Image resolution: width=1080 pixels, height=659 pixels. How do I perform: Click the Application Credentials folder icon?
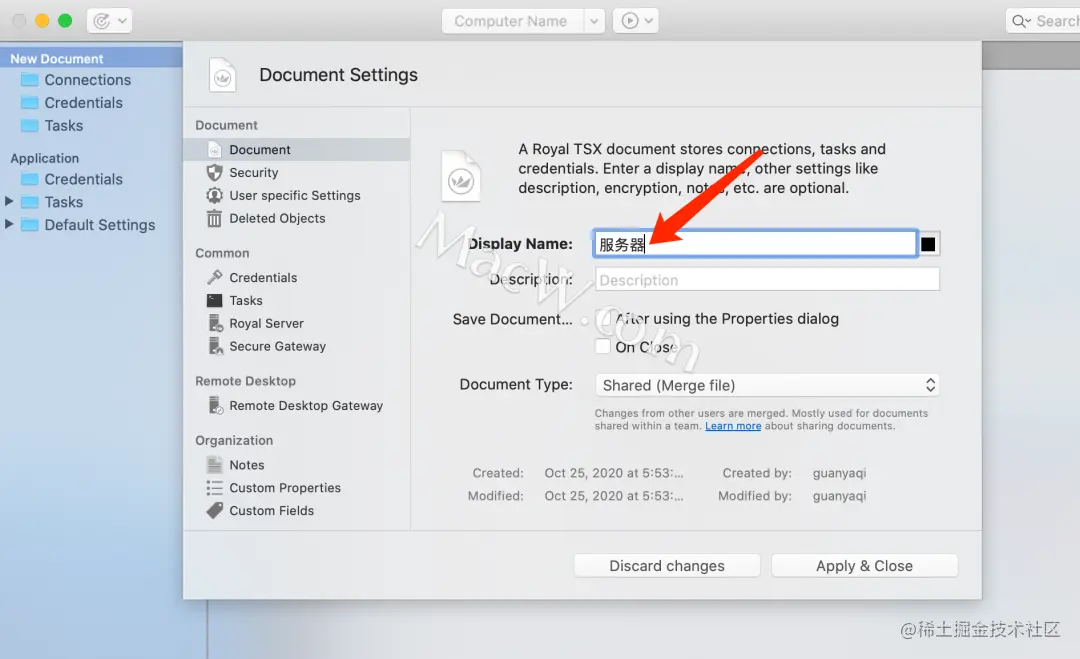(x=30, y=179)
